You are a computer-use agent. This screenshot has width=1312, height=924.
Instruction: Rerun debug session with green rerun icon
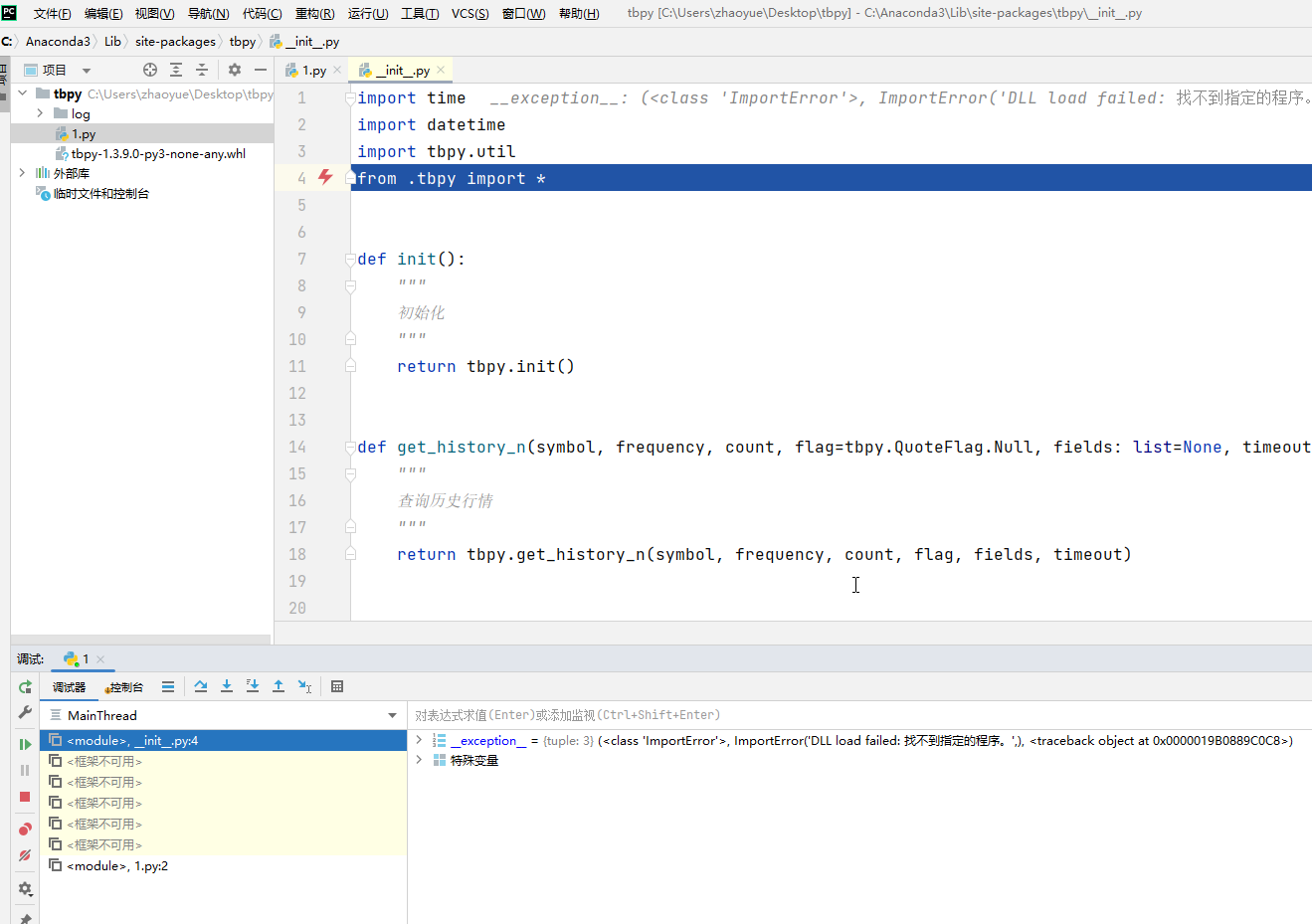[x=25, y=687]
